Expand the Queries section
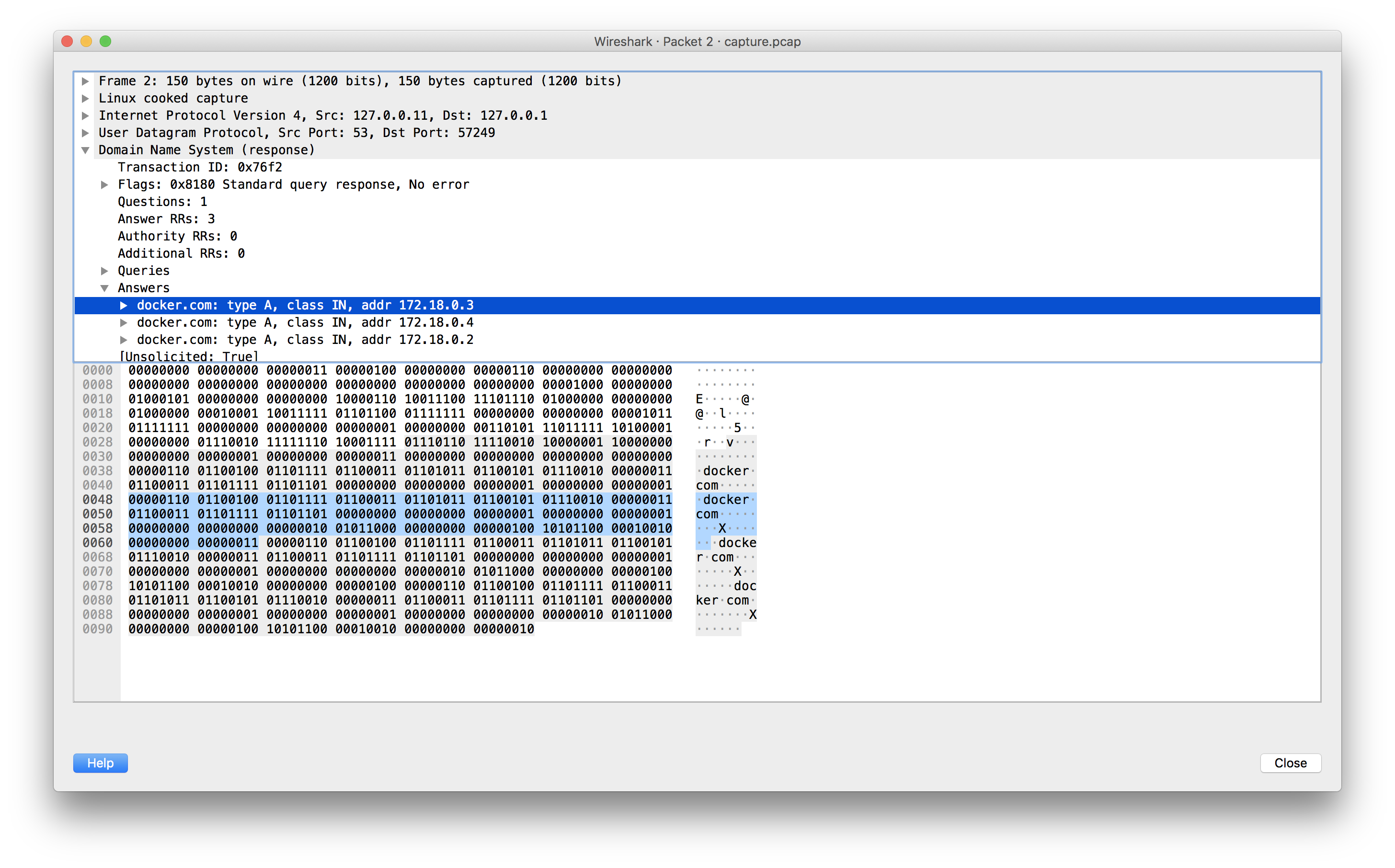1395x868 pixels. point(104,270)
